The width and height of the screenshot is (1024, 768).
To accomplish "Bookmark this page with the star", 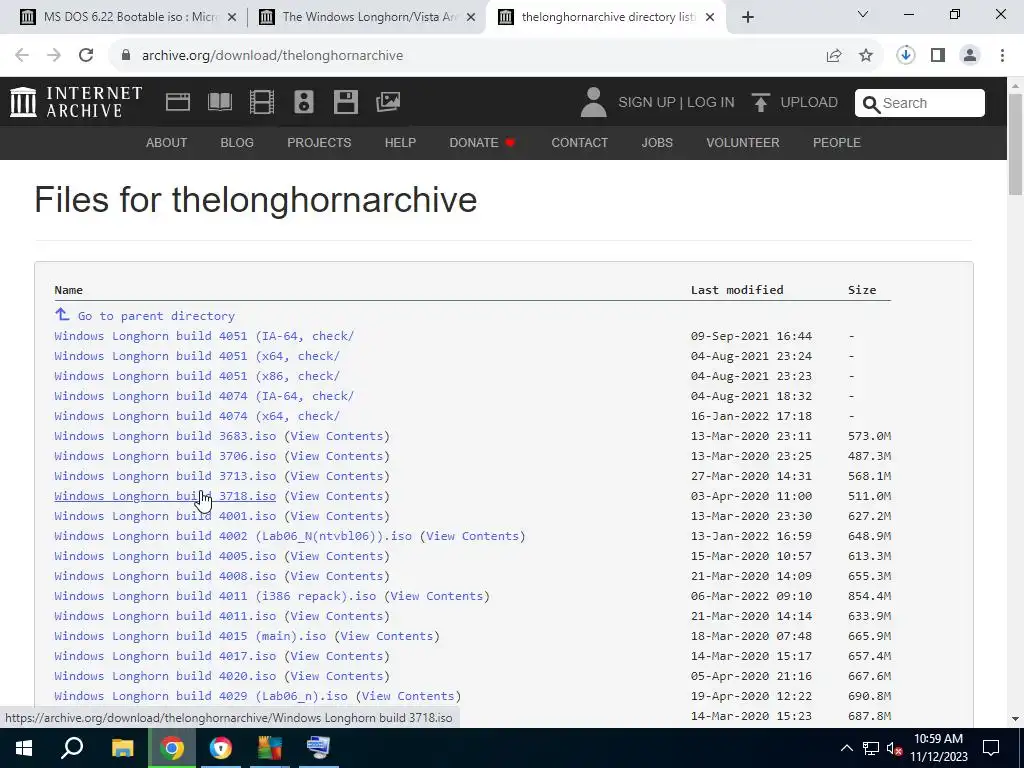I will (866, 56).
